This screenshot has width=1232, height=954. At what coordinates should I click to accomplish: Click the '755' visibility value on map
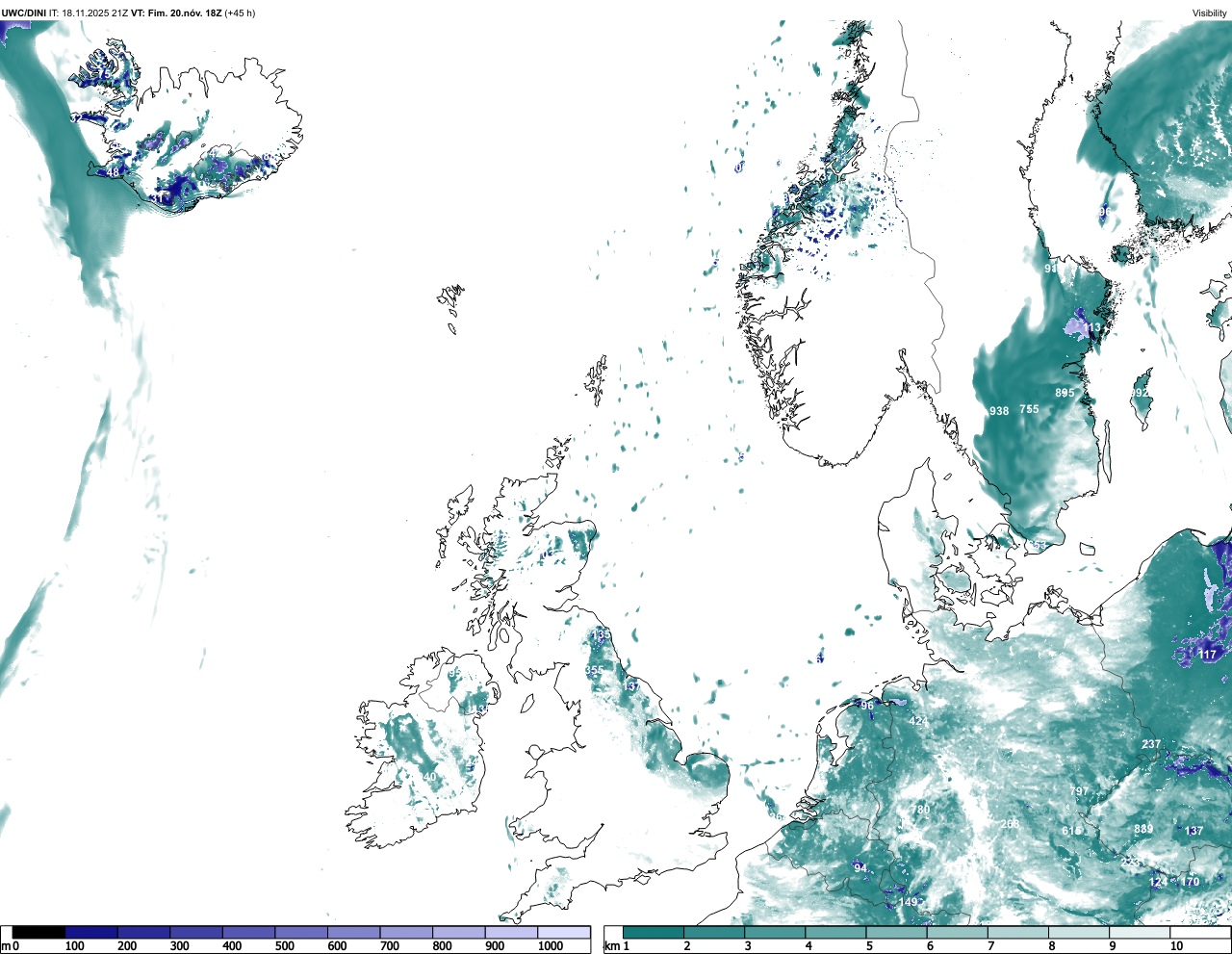(1030, 409)
